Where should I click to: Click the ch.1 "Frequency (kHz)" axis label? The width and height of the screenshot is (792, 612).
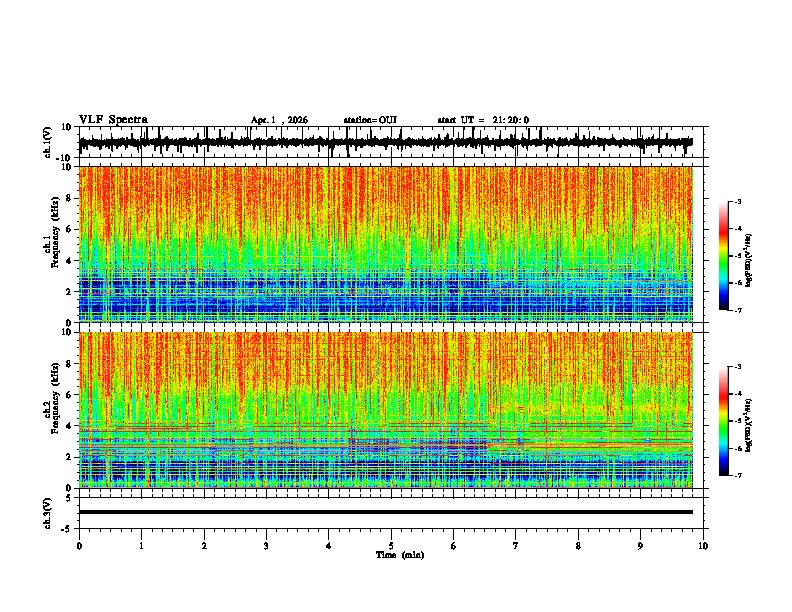[55, 232]
